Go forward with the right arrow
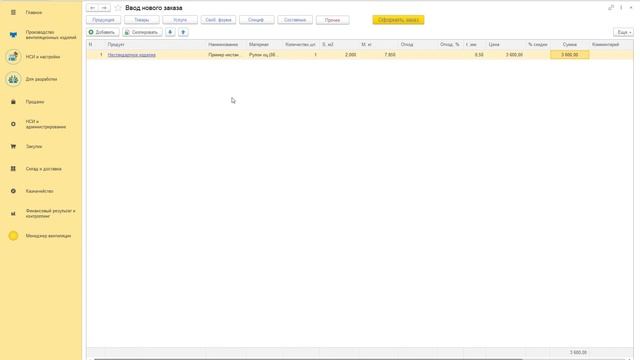640x360 pixels. coord(104,8)
